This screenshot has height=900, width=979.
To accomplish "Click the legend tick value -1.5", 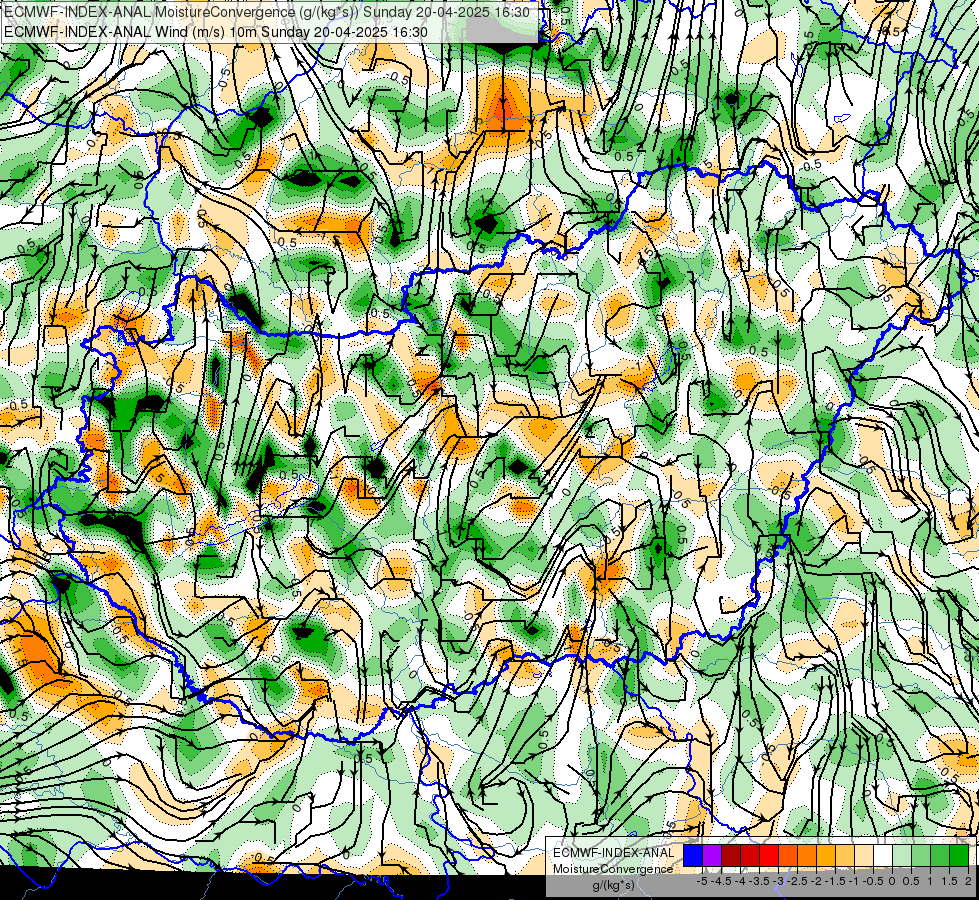I will coord(835,881).
